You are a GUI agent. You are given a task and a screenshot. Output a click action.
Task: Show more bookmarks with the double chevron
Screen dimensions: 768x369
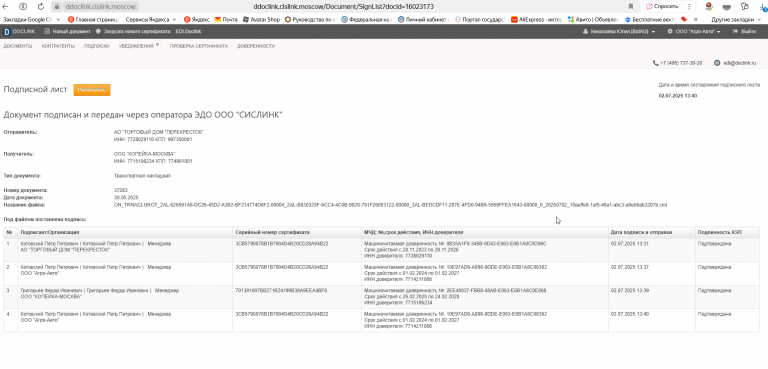pos(696,20)
